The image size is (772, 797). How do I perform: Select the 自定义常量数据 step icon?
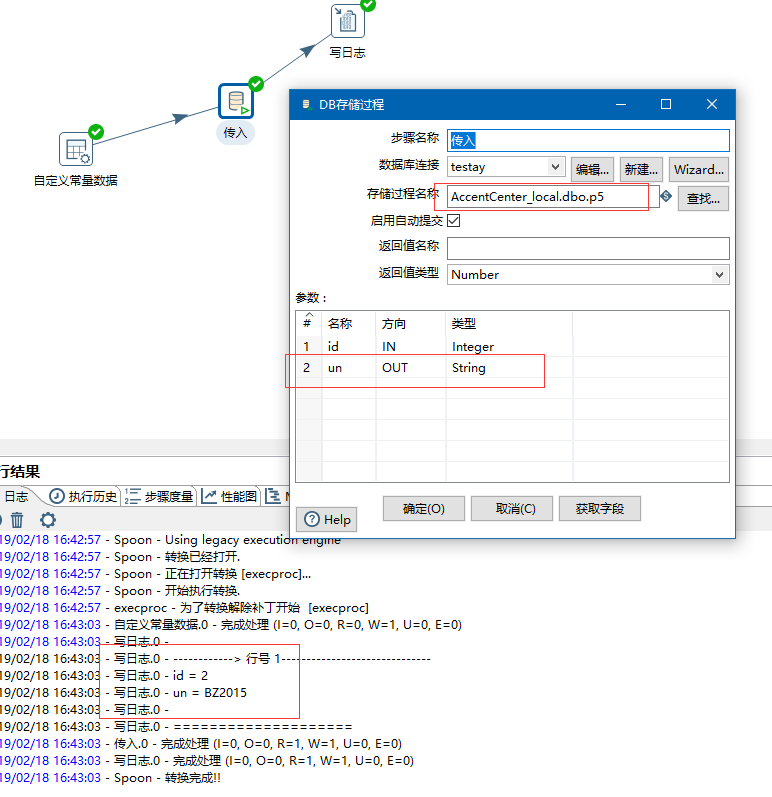click(x=76, y=149)
